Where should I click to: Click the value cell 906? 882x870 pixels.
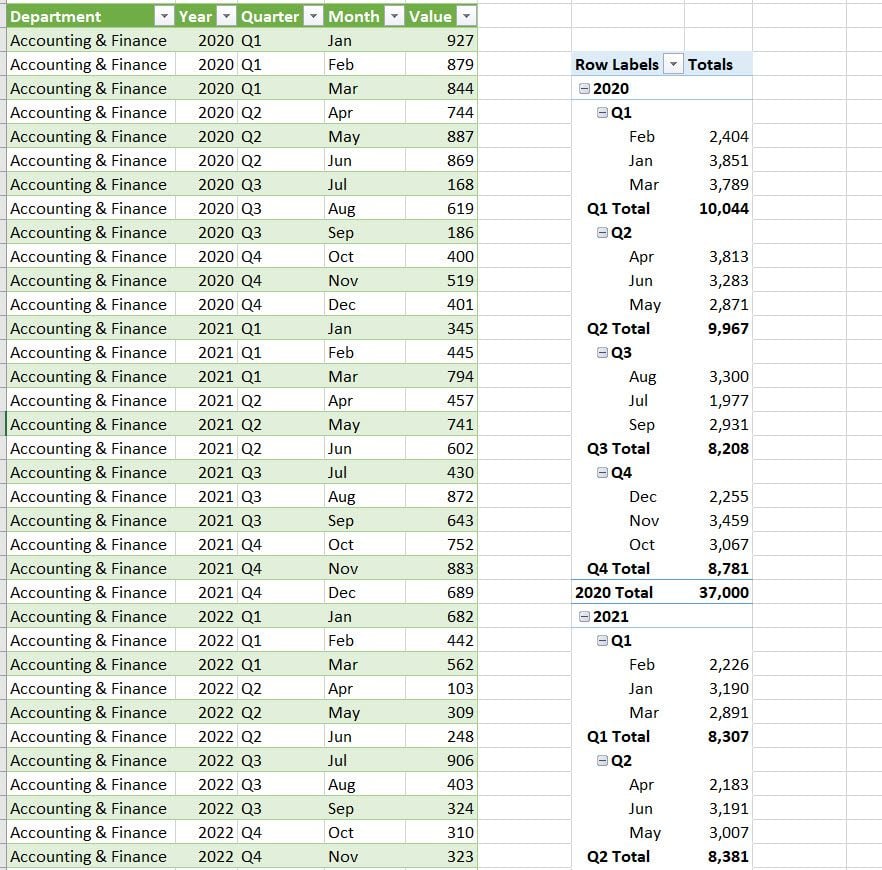tap(441, 760)
